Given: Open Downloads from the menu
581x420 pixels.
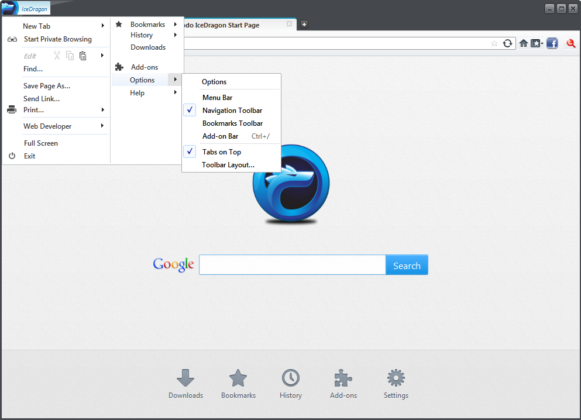Looking at the screenshot, I should pyautogui.click(x=148, y=47).
